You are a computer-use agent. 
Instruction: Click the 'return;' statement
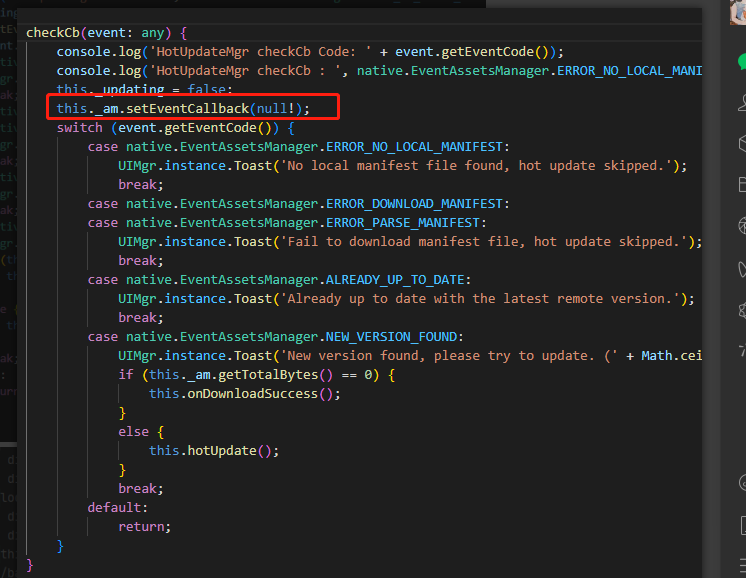pyautogui.click(x=145, y=527)
